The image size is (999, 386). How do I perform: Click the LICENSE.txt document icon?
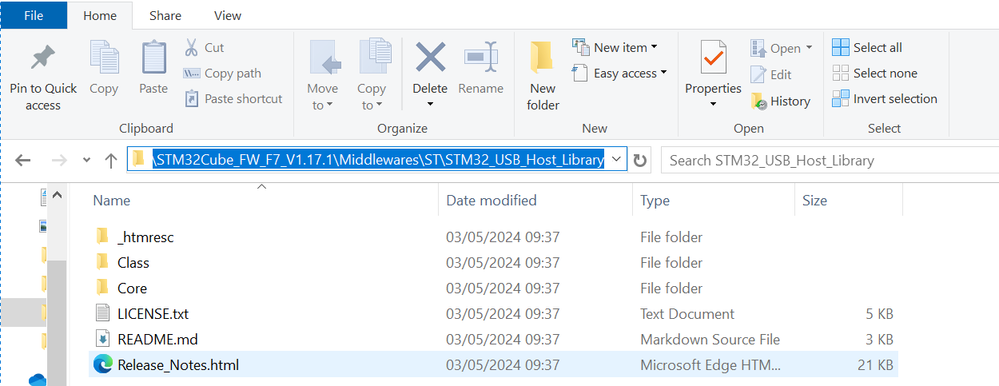[x=103, y=313]
